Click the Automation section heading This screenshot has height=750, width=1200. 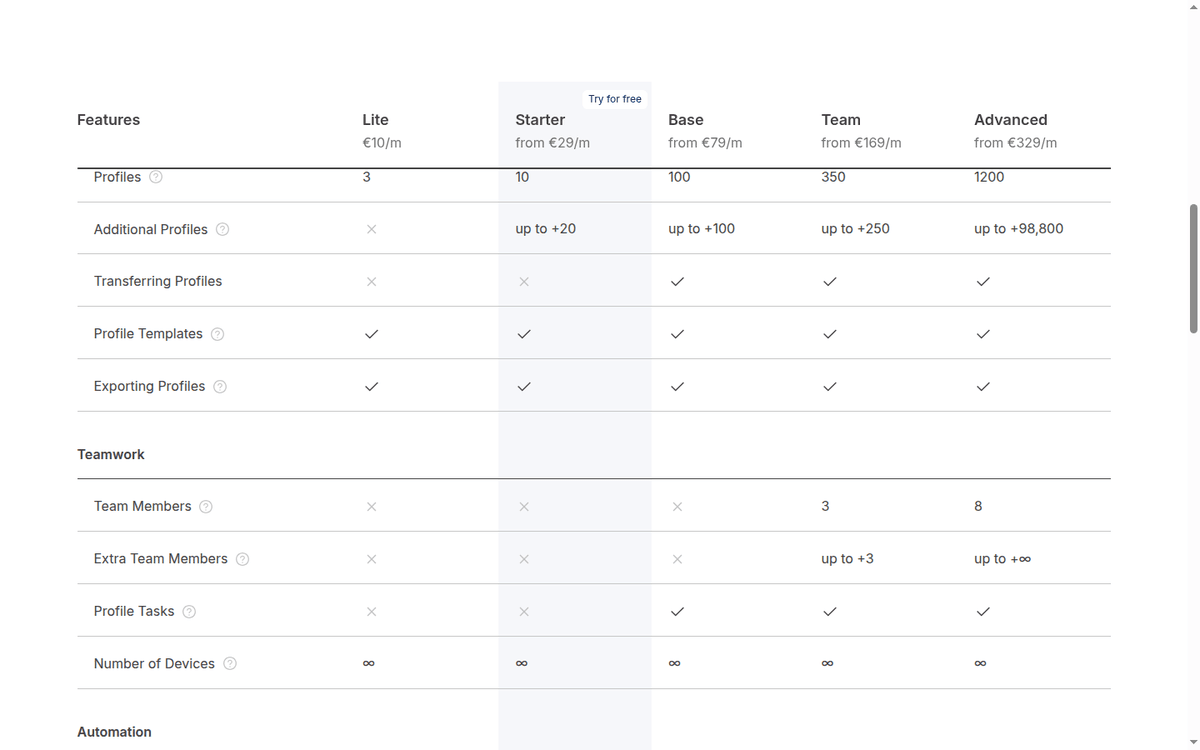[x=114, y=732]
